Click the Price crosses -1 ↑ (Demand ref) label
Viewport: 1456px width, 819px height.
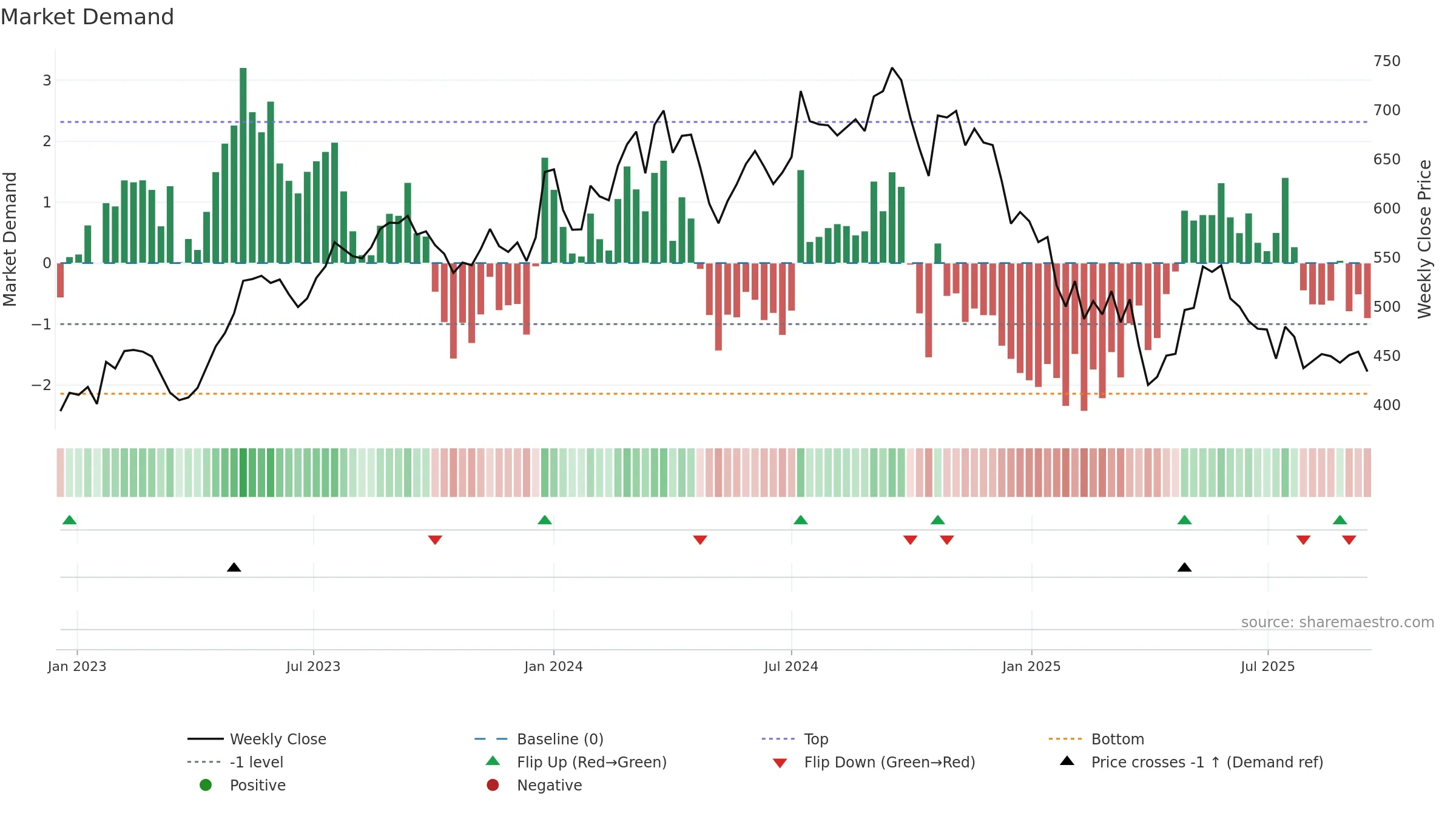coord(1207,762)
